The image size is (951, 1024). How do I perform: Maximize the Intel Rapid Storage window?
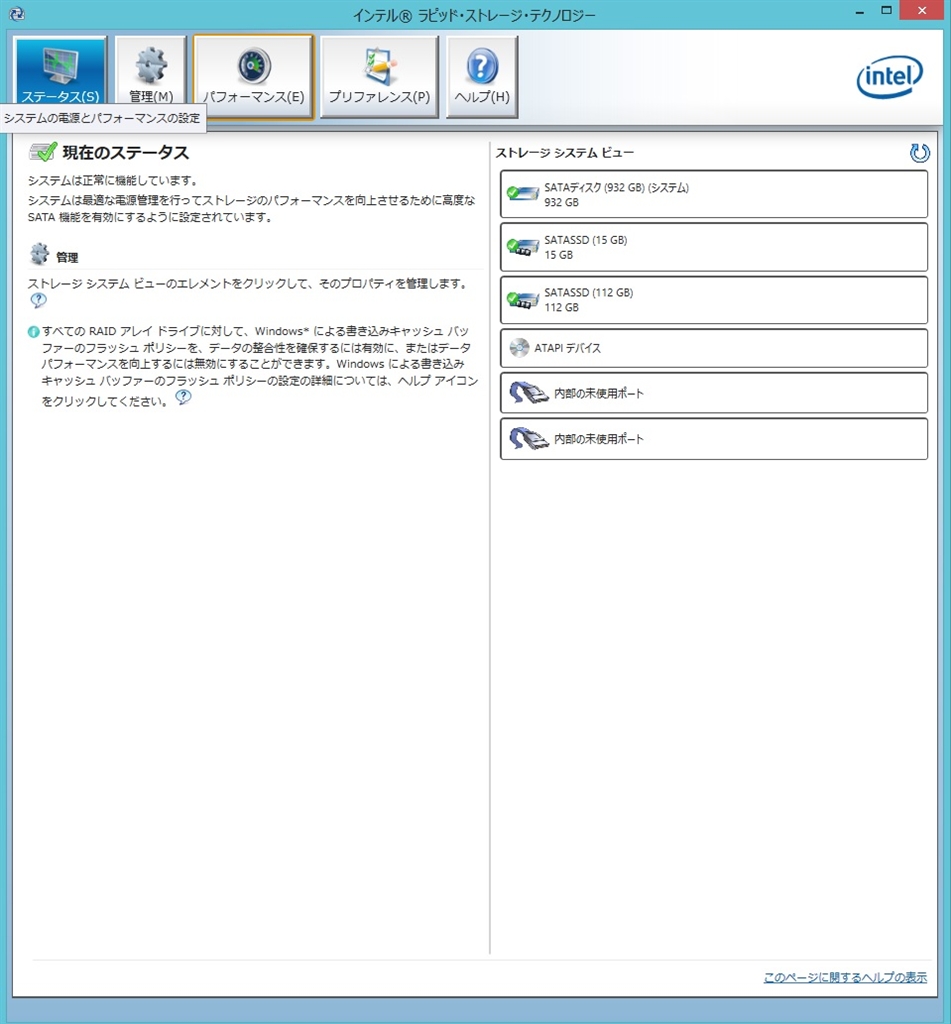tap(886, 11)
